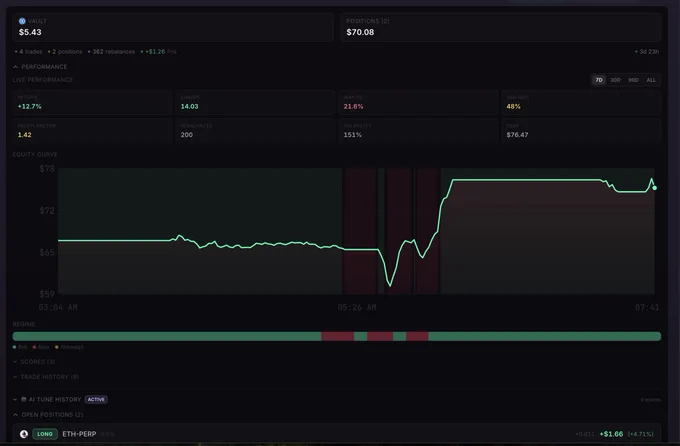The width and height of the screenshot is (680, 446).
Task: Click the 200 rebalances value
Action: coord(187,135)
